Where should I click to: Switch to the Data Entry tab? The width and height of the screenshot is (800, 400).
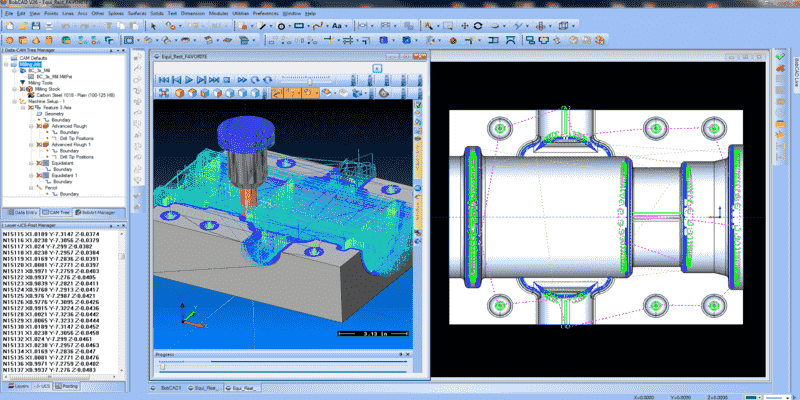pyautogui.click(x=21, y=212)
